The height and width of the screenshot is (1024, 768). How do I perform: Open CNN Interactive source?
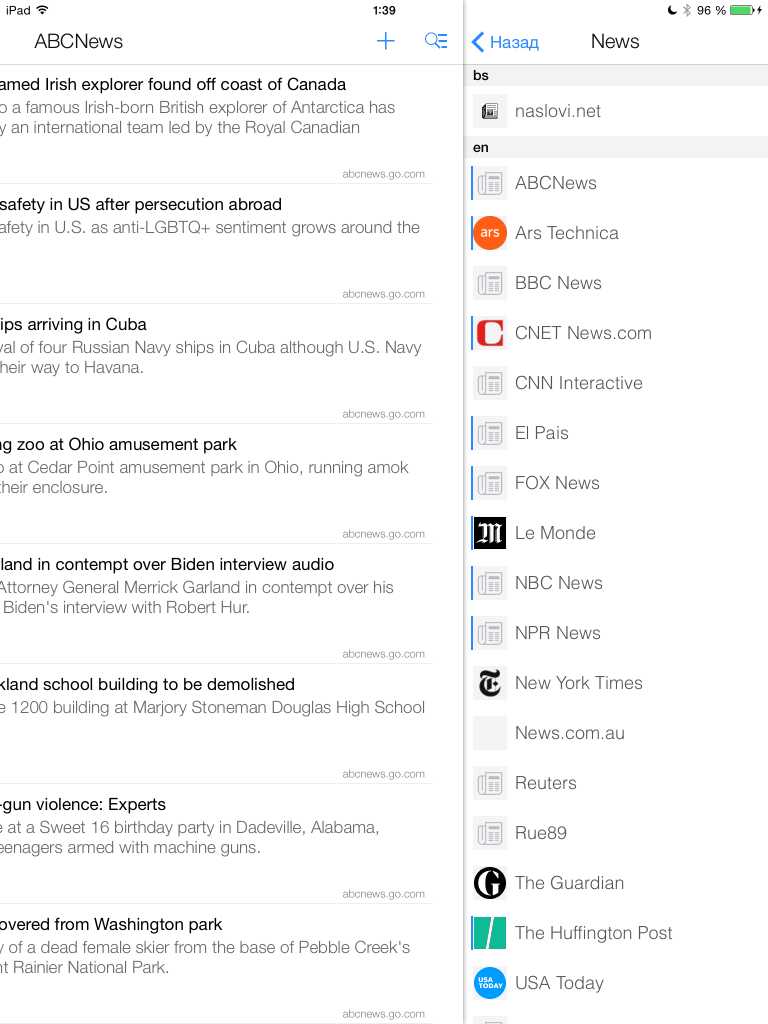click(616, 383)
